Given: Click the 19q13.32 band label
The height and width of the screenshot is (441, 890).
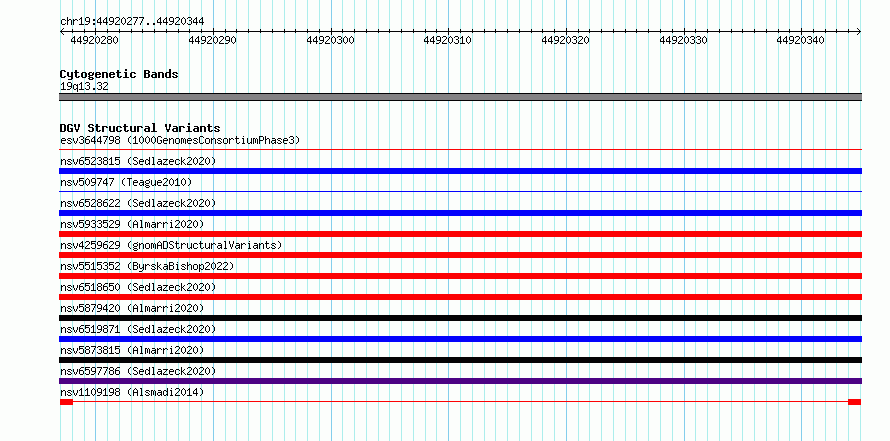Looking at the screenshot, I should point(84,87).
